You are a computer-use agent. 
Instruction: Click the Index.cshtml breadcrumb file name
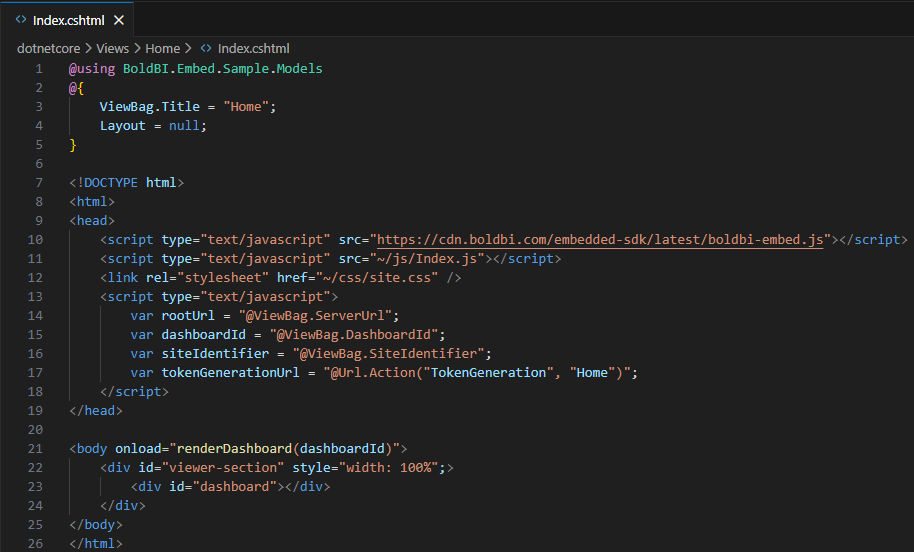[x=253, y=48]
